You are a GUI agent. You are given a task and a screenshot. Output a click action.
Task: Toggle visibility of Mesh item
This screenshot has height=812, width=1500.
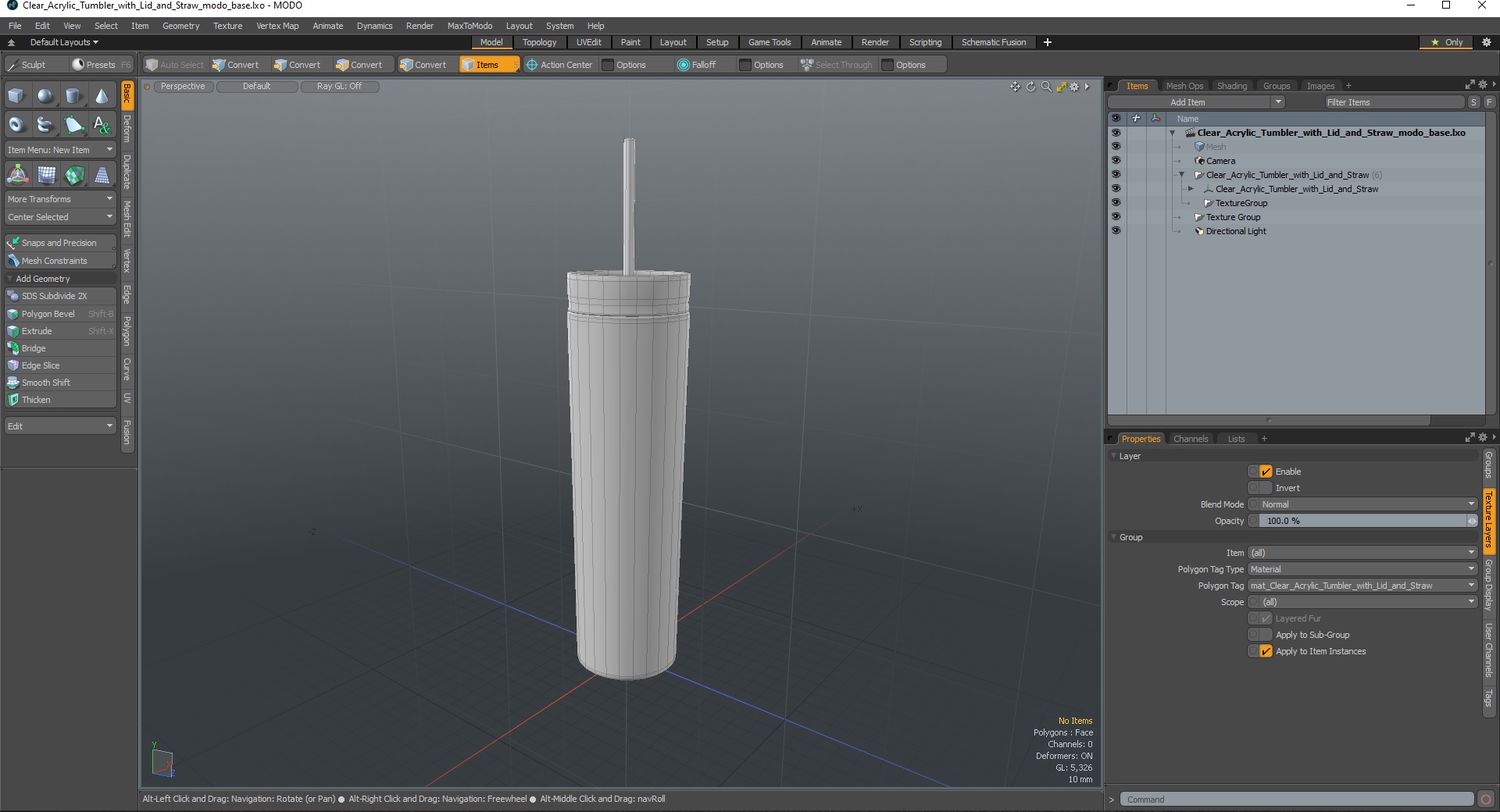pos(1116,146)
